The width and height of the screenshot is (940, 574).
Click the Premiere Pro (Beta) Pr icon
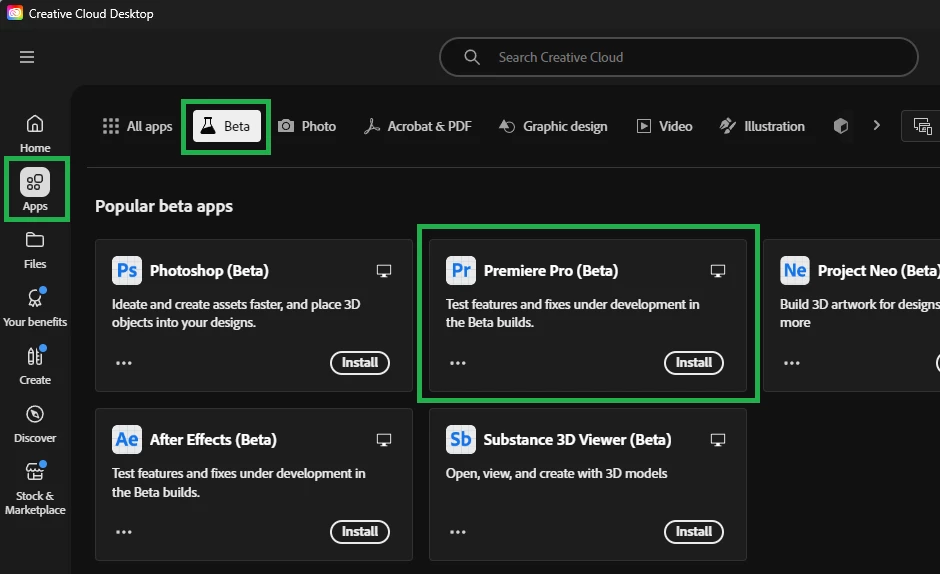click(x=460, y=271)
